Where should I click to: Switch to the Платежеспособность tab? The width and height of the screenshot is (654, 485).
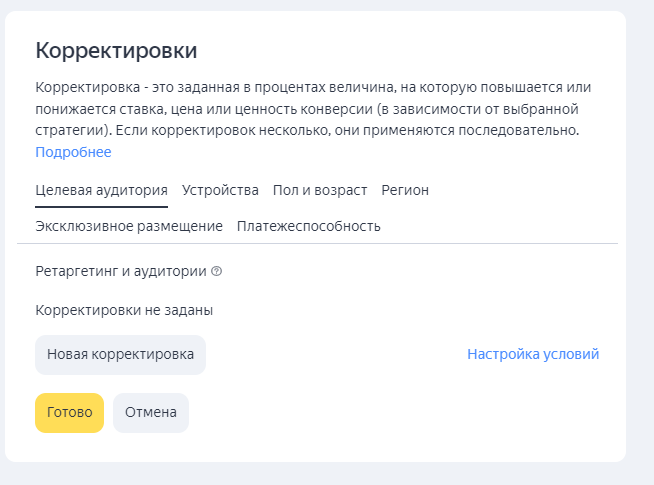click(309, 226)
